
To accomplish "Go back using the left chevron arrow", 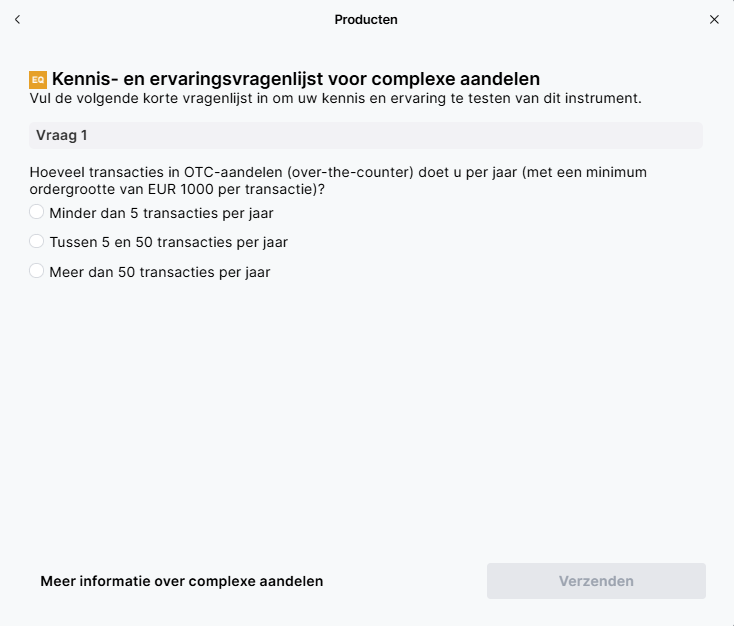I will [x=17, y=20].
